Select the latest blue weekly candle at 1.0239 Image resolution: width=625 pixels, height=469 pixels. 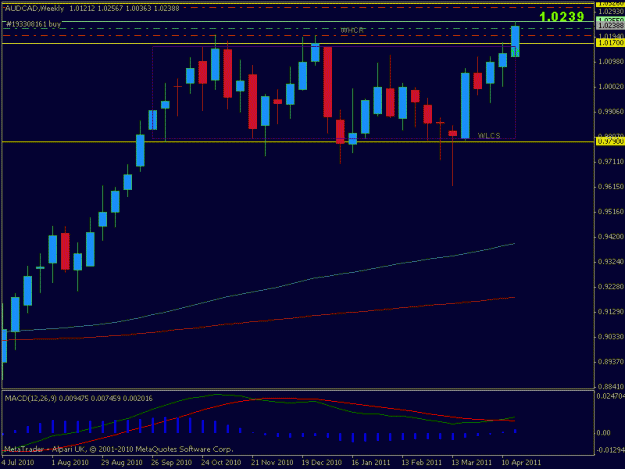click(x=515, y=41)
